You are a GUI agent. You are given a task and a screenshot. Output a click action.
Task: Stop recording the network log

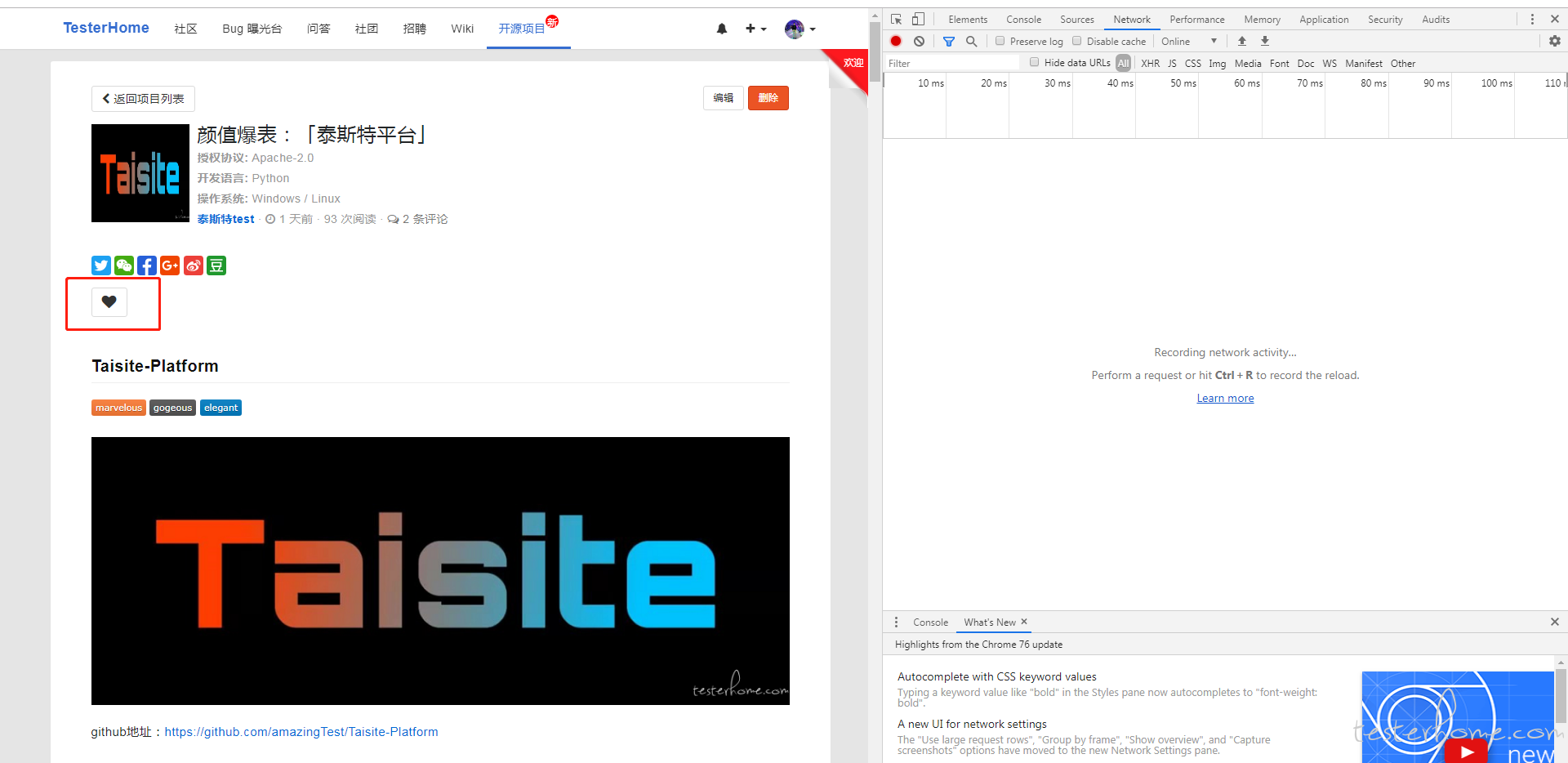coord(896,41)
